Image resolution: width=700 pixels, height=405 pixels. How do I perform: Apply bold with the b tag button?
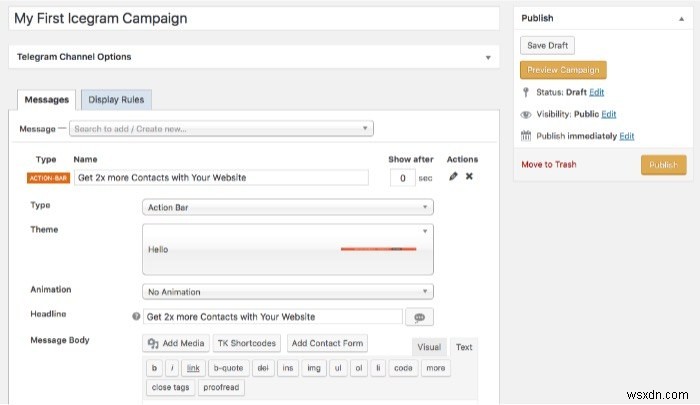tap(154, 367)
